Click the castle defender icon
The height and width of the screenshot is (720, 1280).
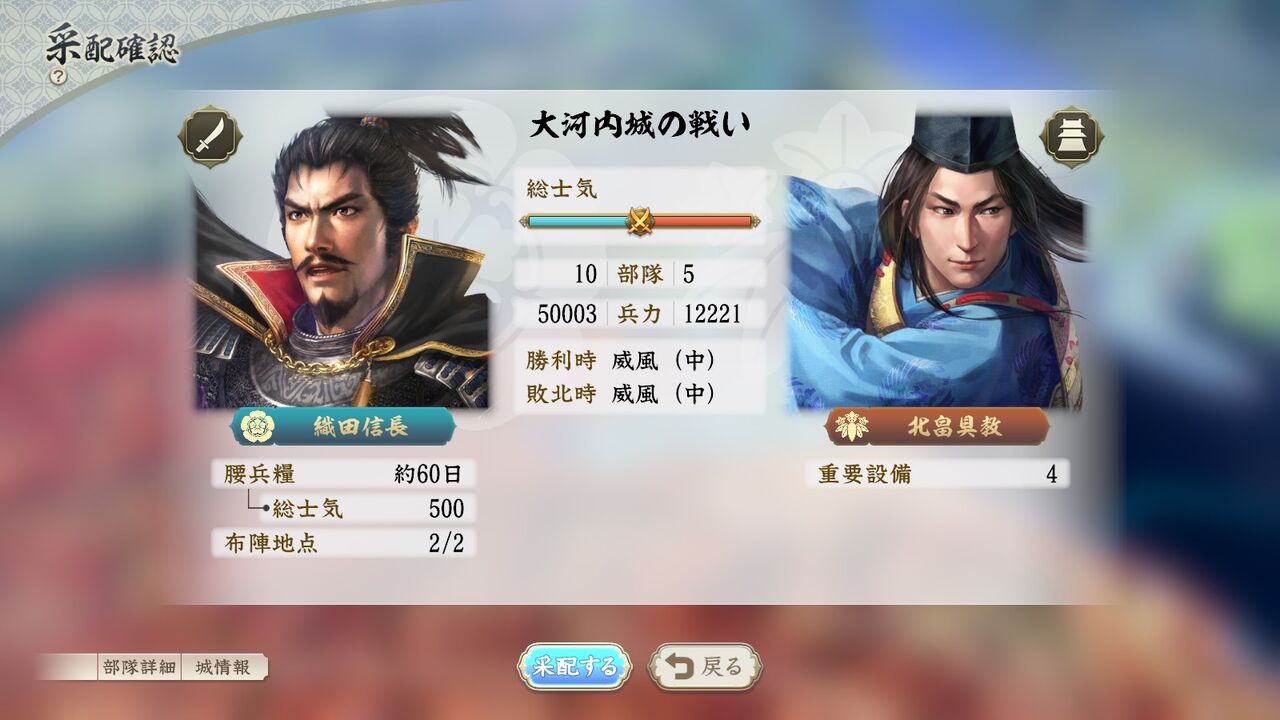point(1072,136)
